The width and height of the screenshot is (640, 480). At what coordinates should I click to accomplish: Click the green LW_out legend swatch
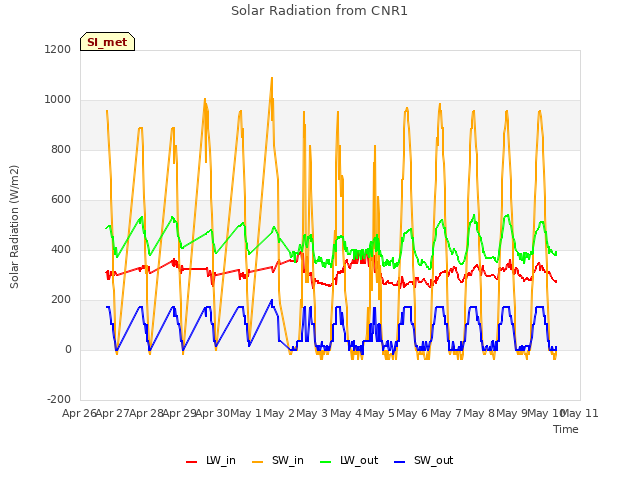pos(326,462)
